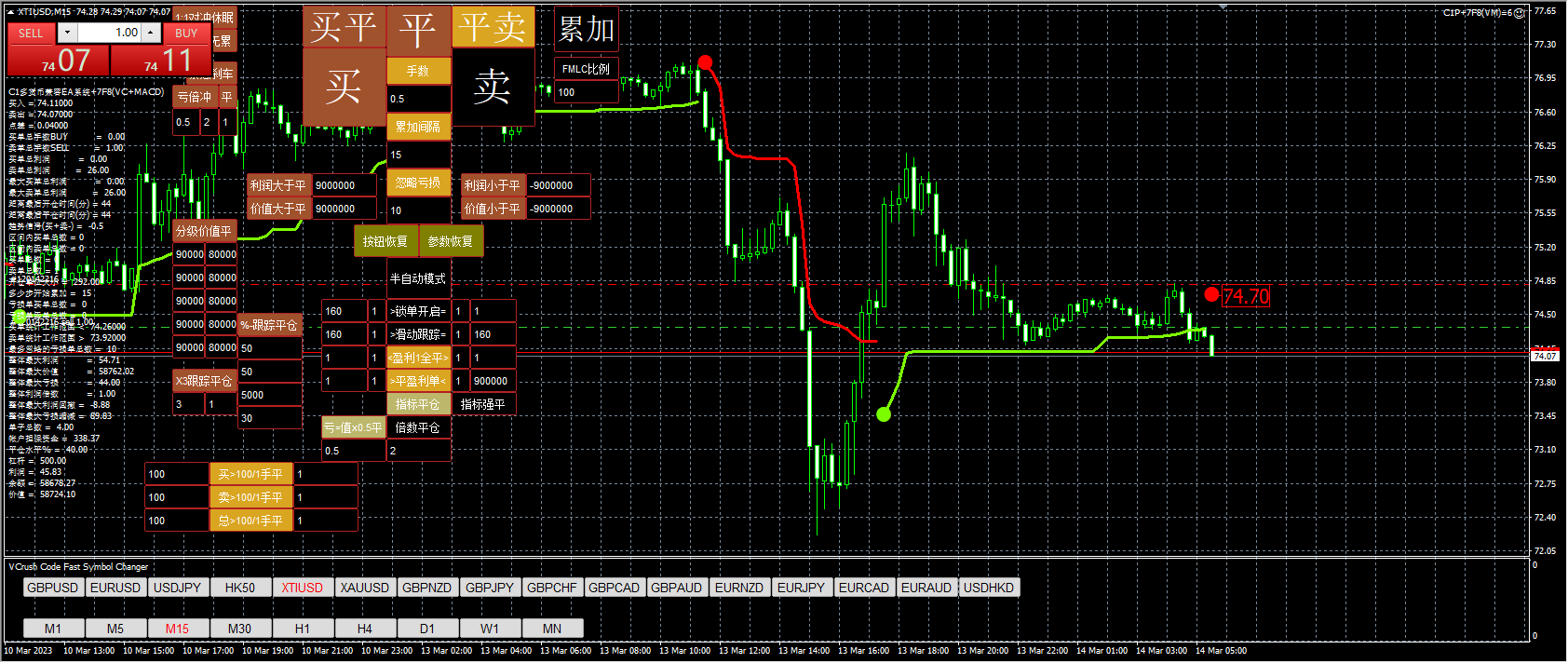
Task: Click the 按钮恢复 reset button
Action: [385, 241]
